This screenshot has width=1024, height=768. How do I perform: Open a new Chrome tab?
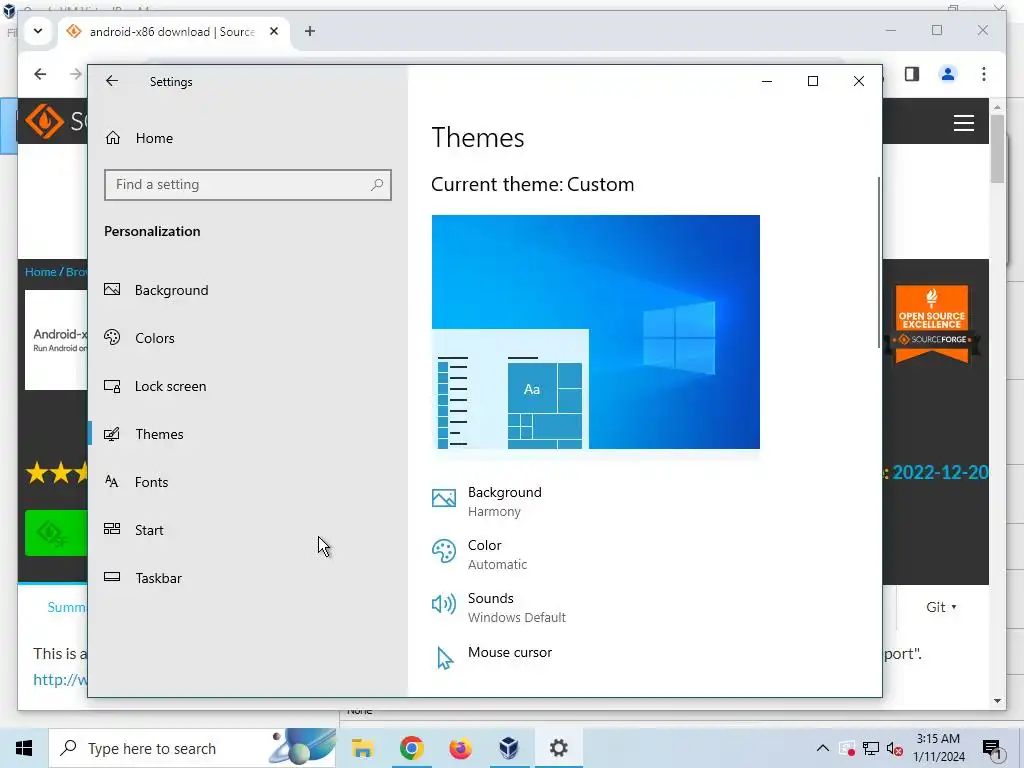[310, 31]
